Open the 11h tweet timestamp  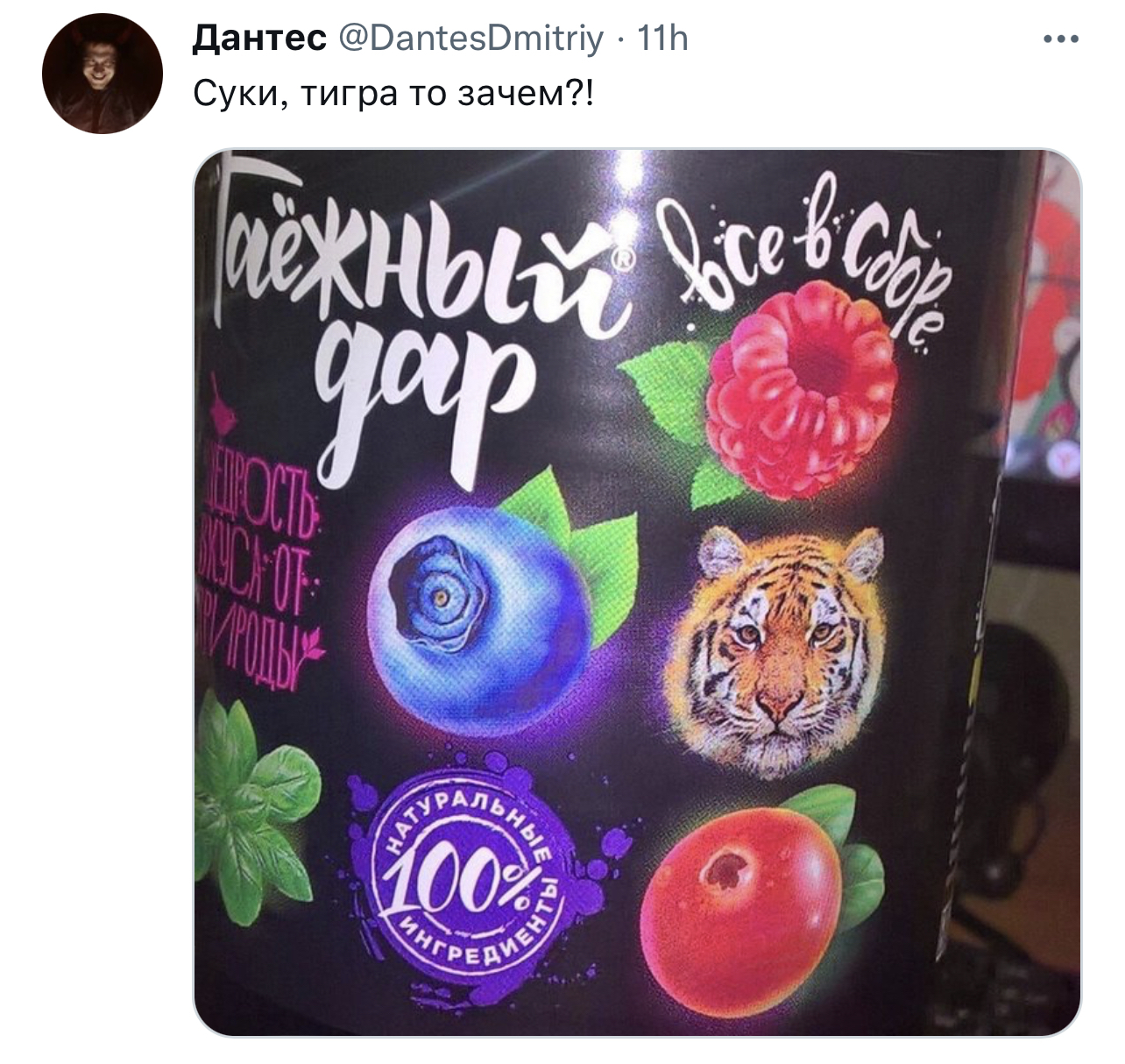pyautogui.click(x=662, y=39)
